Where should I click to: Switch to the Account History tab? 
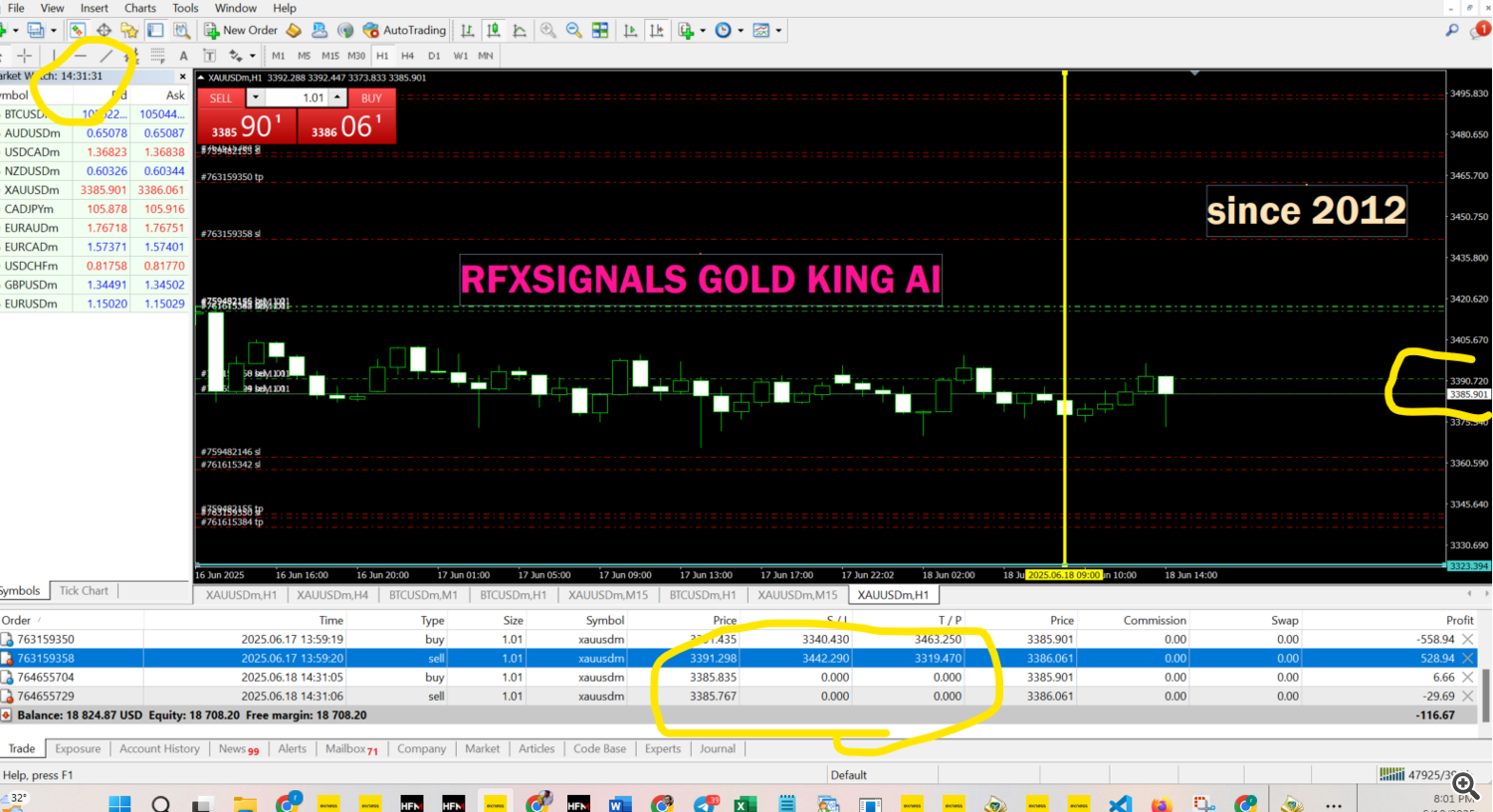[x=159, y=748]
